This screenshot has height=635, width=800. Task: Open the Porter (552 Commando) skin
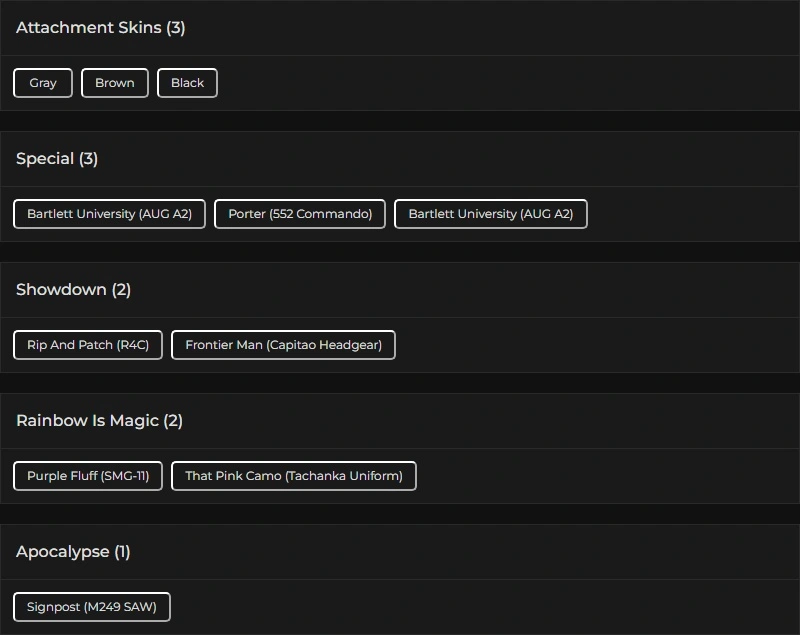click(x=300, y=214)
